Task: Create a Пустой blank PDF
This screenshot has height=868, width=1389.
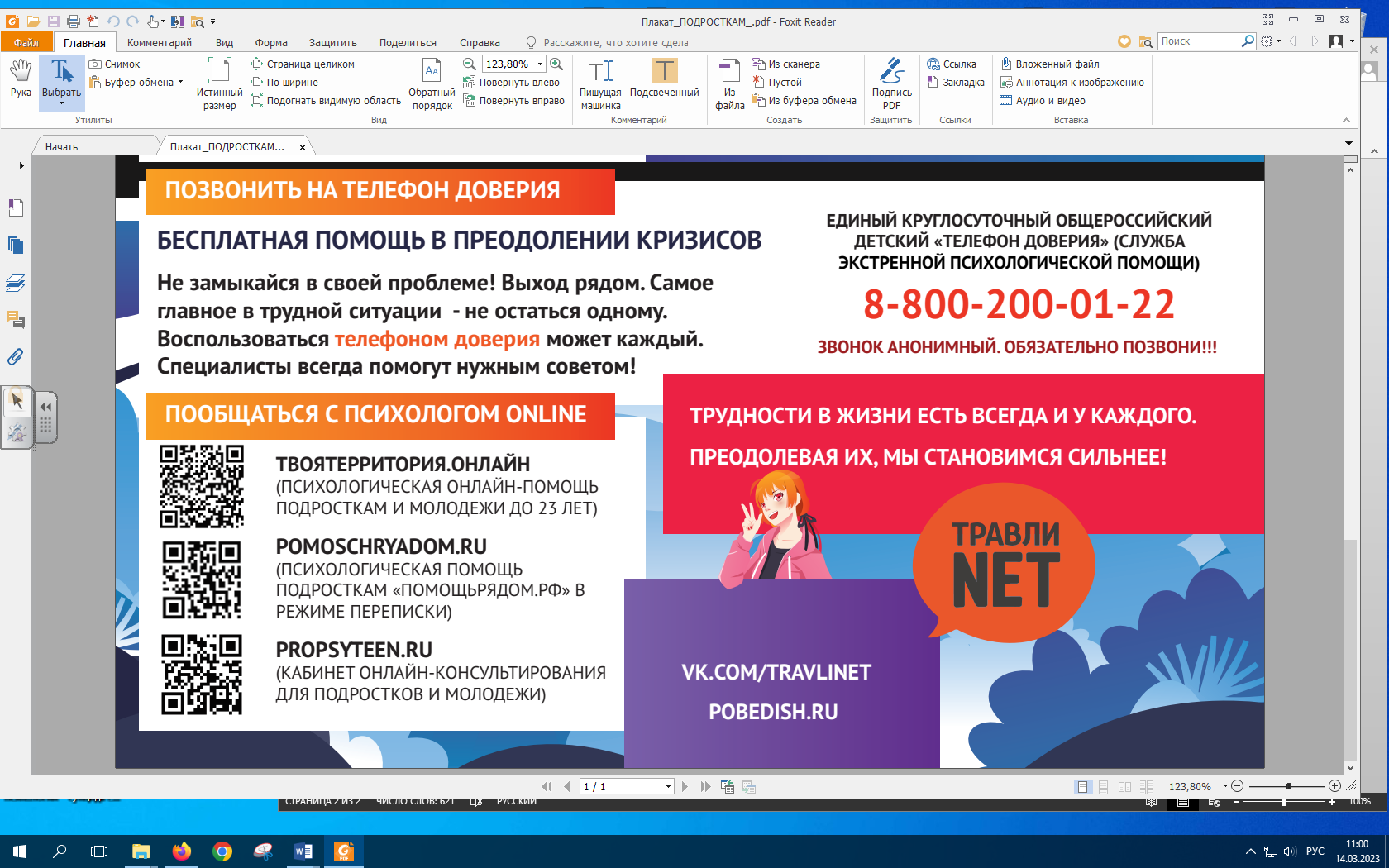Action: 777,82
